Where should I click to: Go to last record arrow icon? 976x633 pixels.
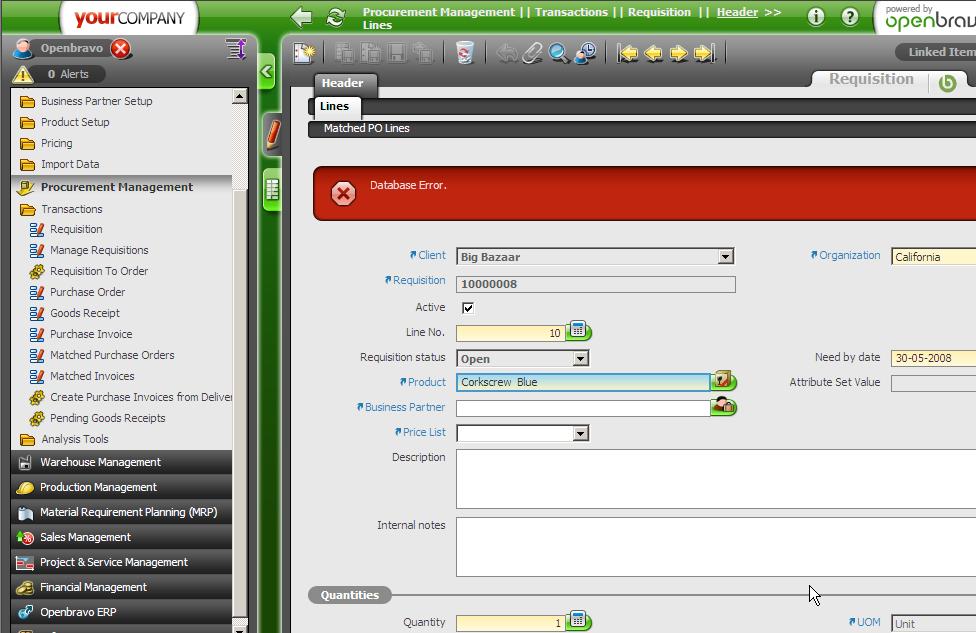point(705,54)
